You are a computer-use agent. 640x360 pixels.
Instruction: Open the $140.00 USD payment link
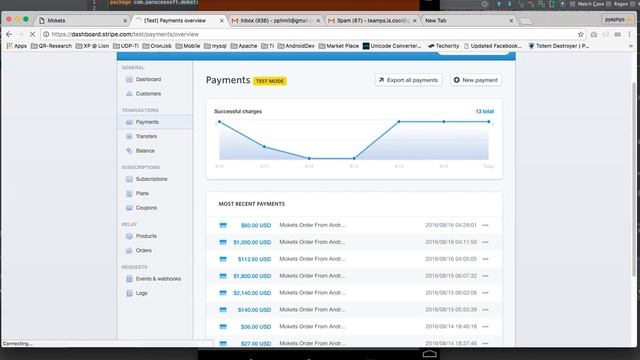[x=254, y=310]
